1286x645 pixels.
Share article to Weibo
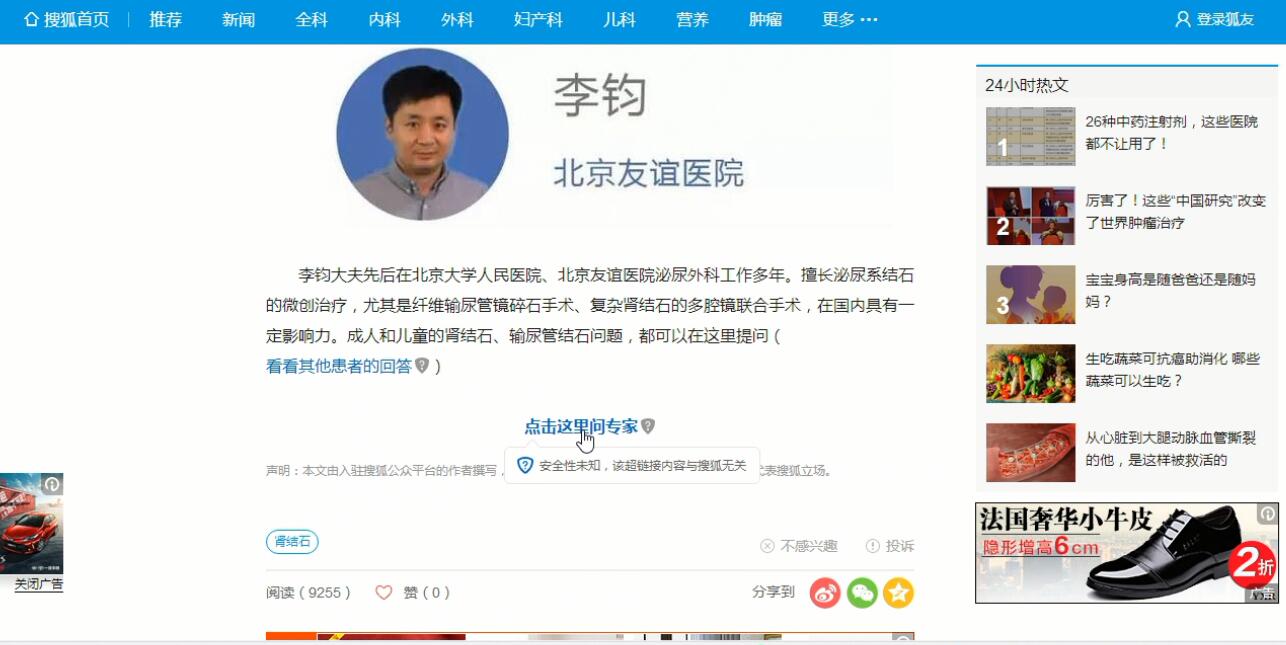pos(825,593)
